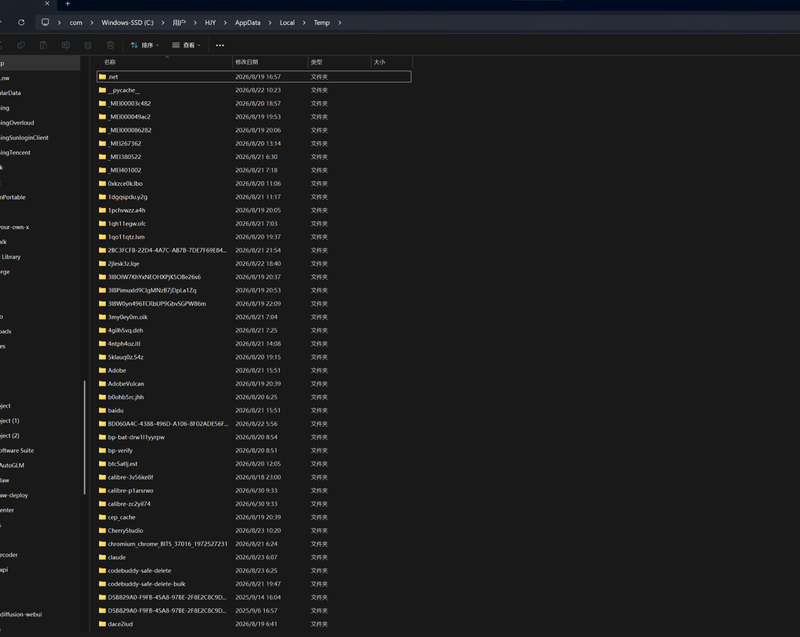Select diffusion-webui in navigation pane
This screenshot has width=800, height=637.
(21, 615)
